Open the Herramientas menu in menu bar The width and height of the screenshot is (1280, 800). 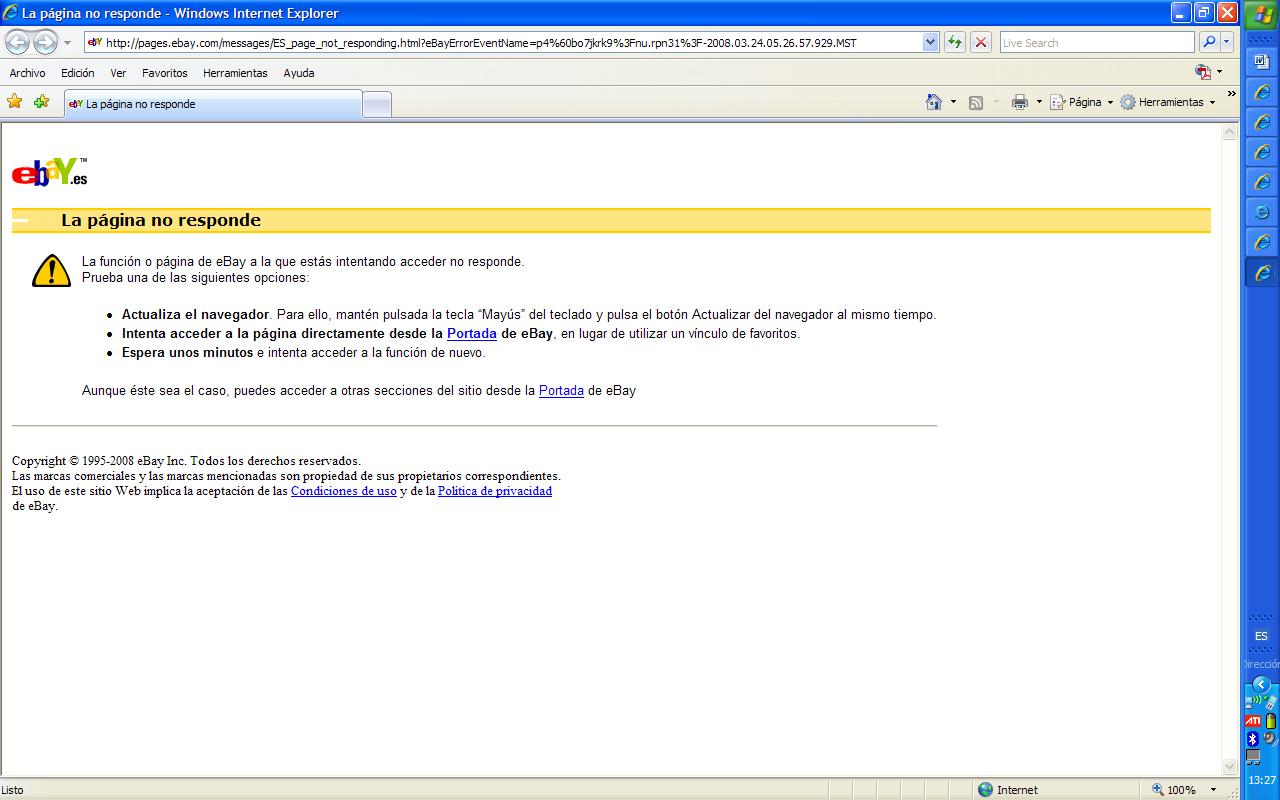pos(235,73)
